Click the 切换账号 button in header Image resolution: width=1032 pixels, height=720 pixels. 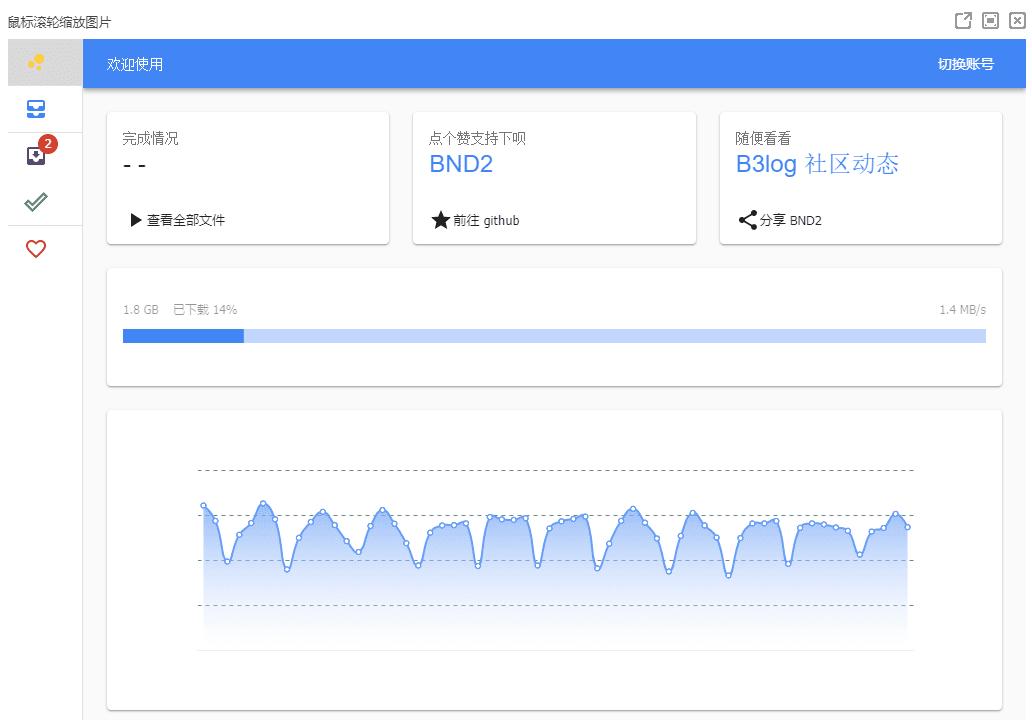coord(965,64)
